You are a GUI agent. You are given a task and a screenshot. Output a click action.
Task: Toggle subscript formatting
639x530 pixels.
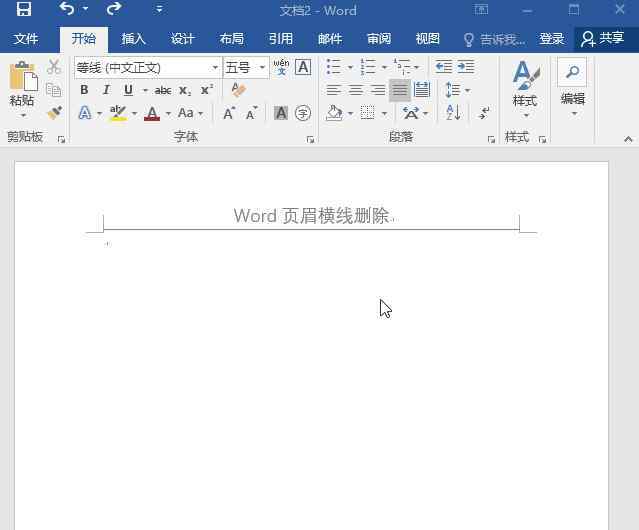(185, 90)
